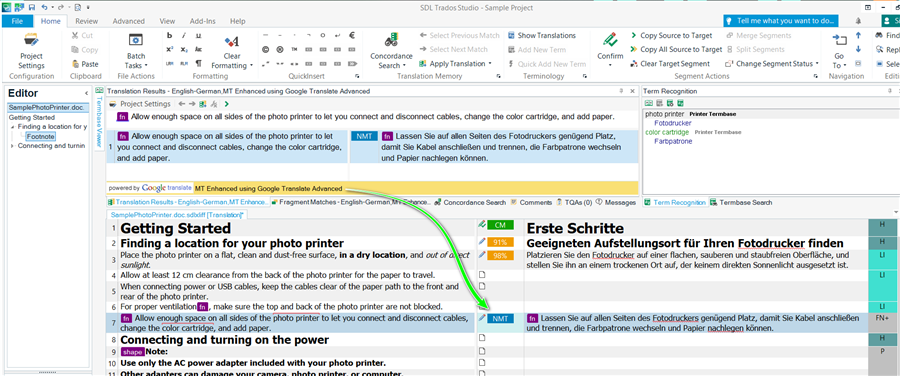Switch to the Concordance Search panel tab

coord(470,202)
